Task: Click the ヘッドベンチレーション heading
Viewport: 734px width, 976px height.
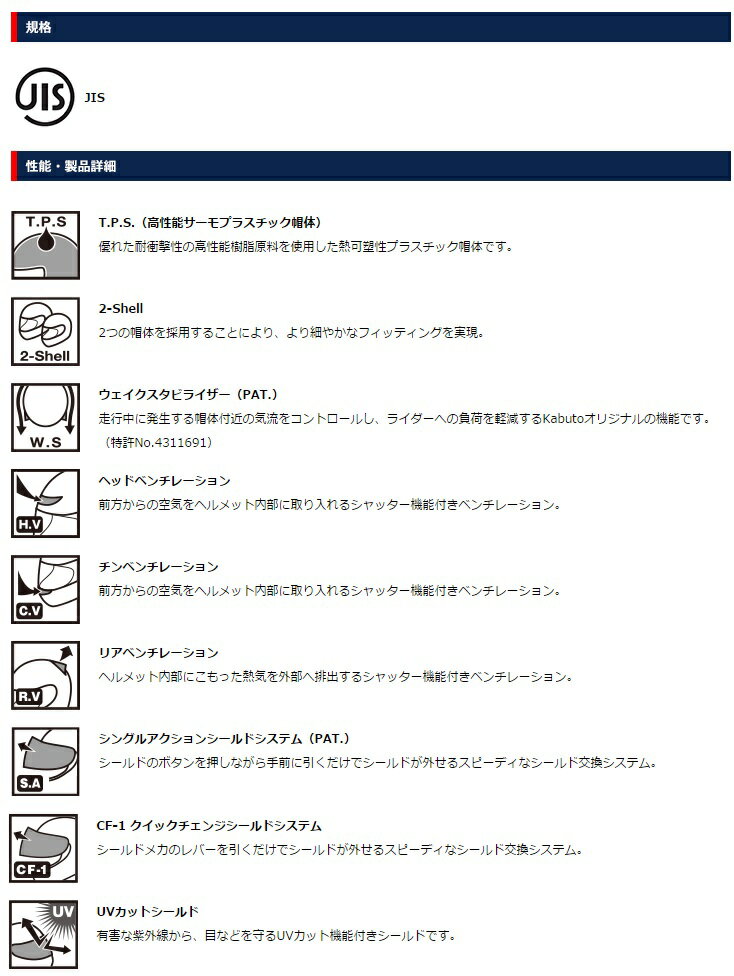Action: click(x=164, y=481)
